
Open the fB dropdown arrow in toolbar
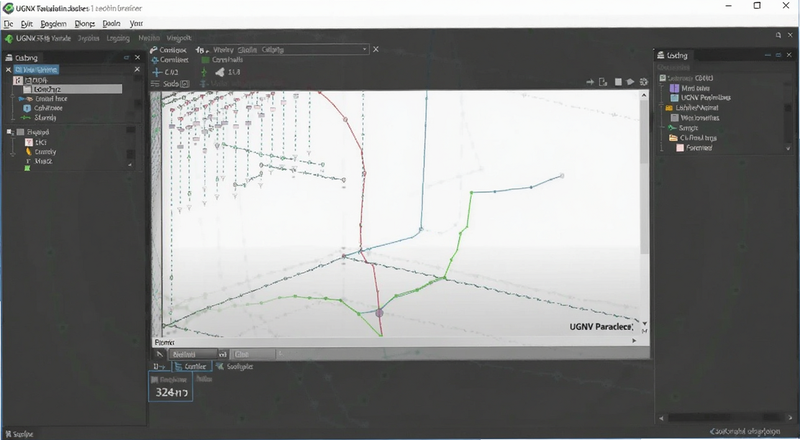(207, 51)
